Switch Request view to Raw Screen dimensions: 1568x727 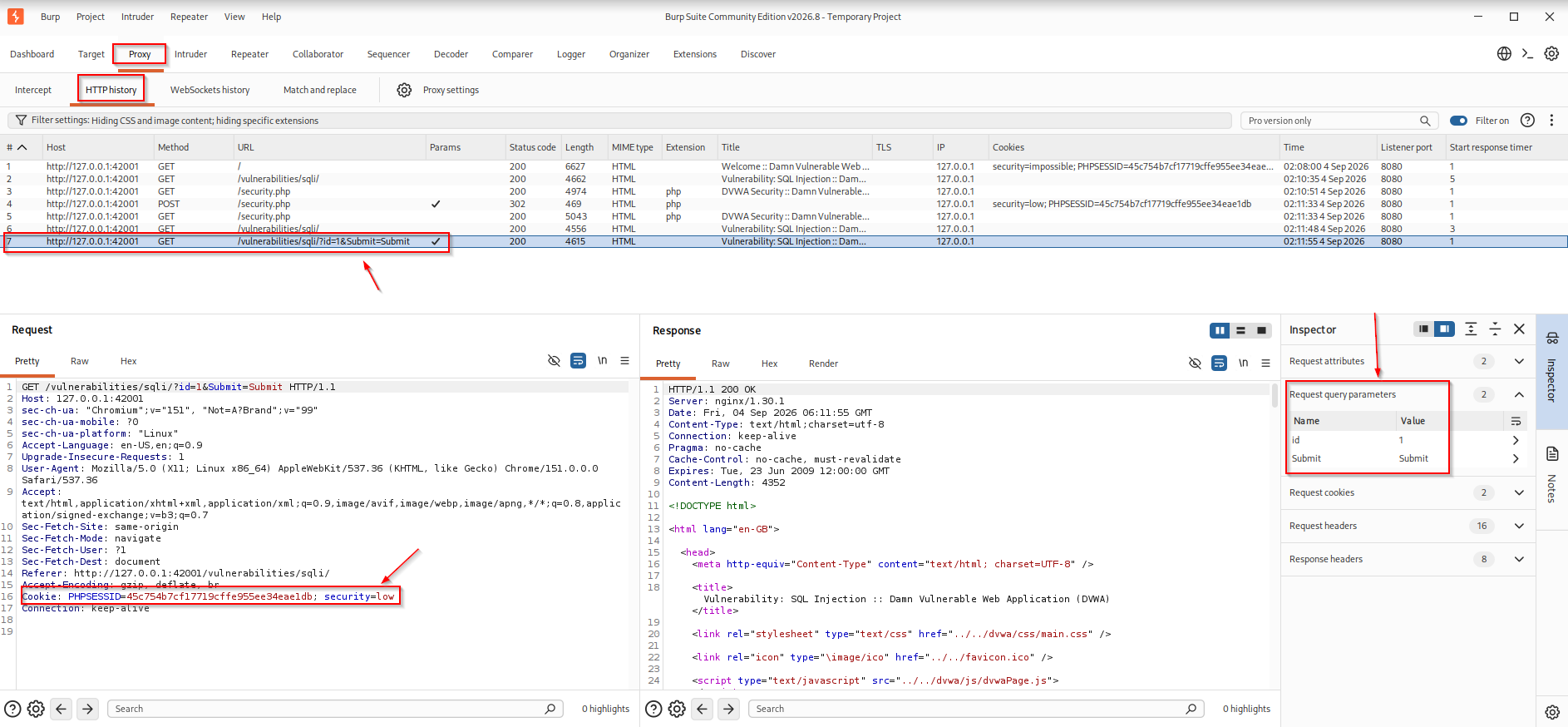click(80, 361)
